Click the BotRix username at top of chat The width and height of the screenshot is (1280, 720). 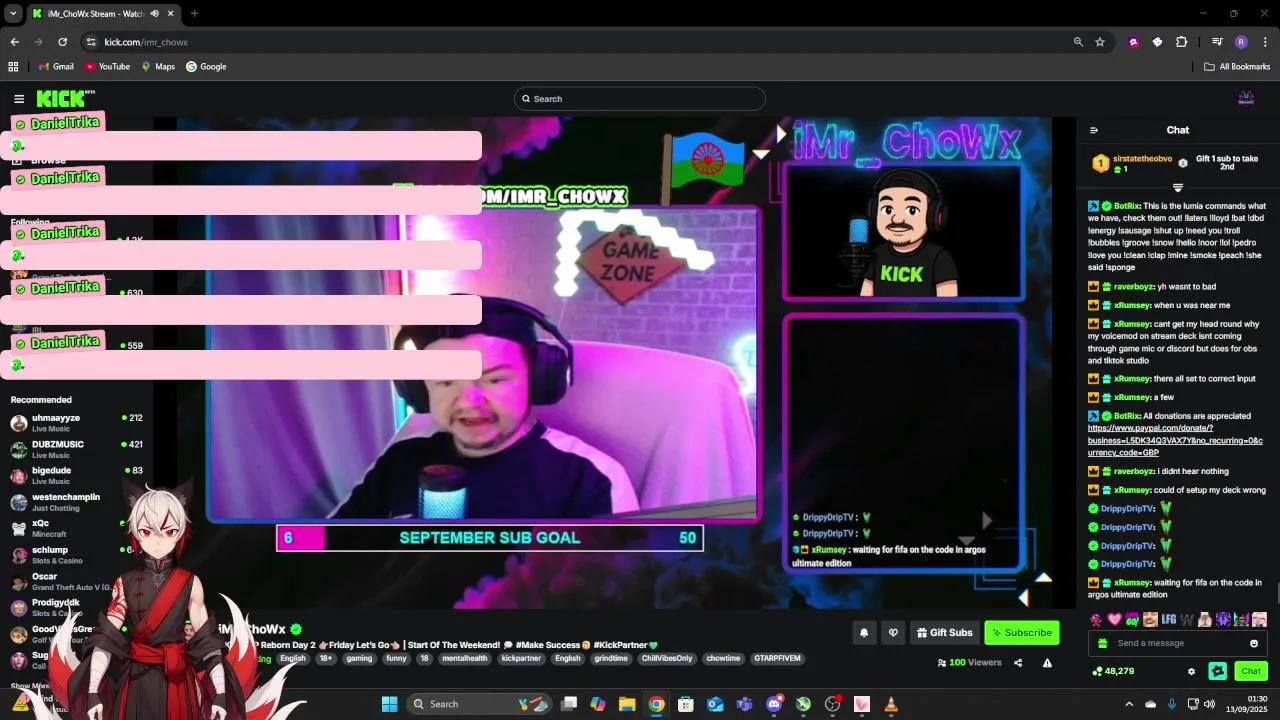click(x=1127, y=206)
